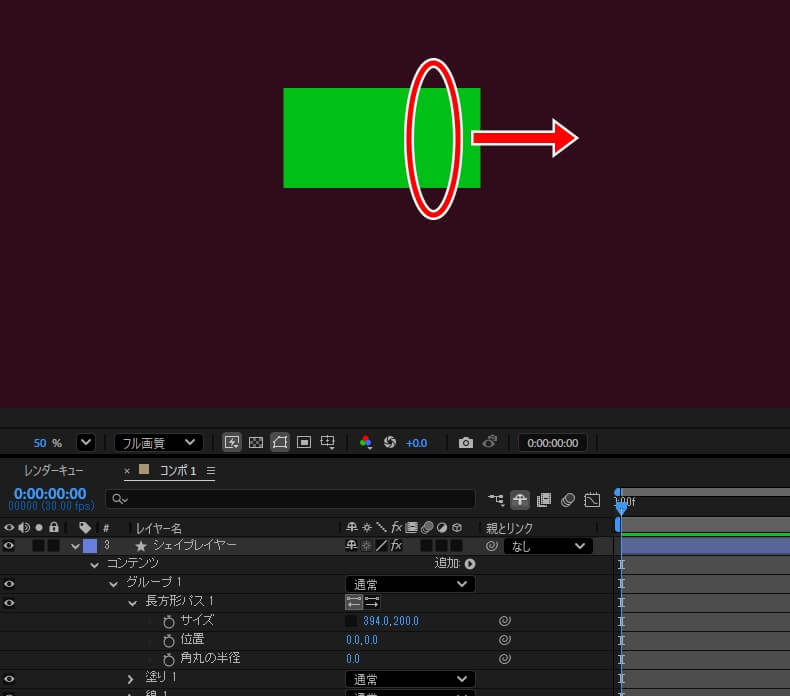Open the show channel color icon
The image size is (790, 696).
pyautogui.click(x=366, y=442)
